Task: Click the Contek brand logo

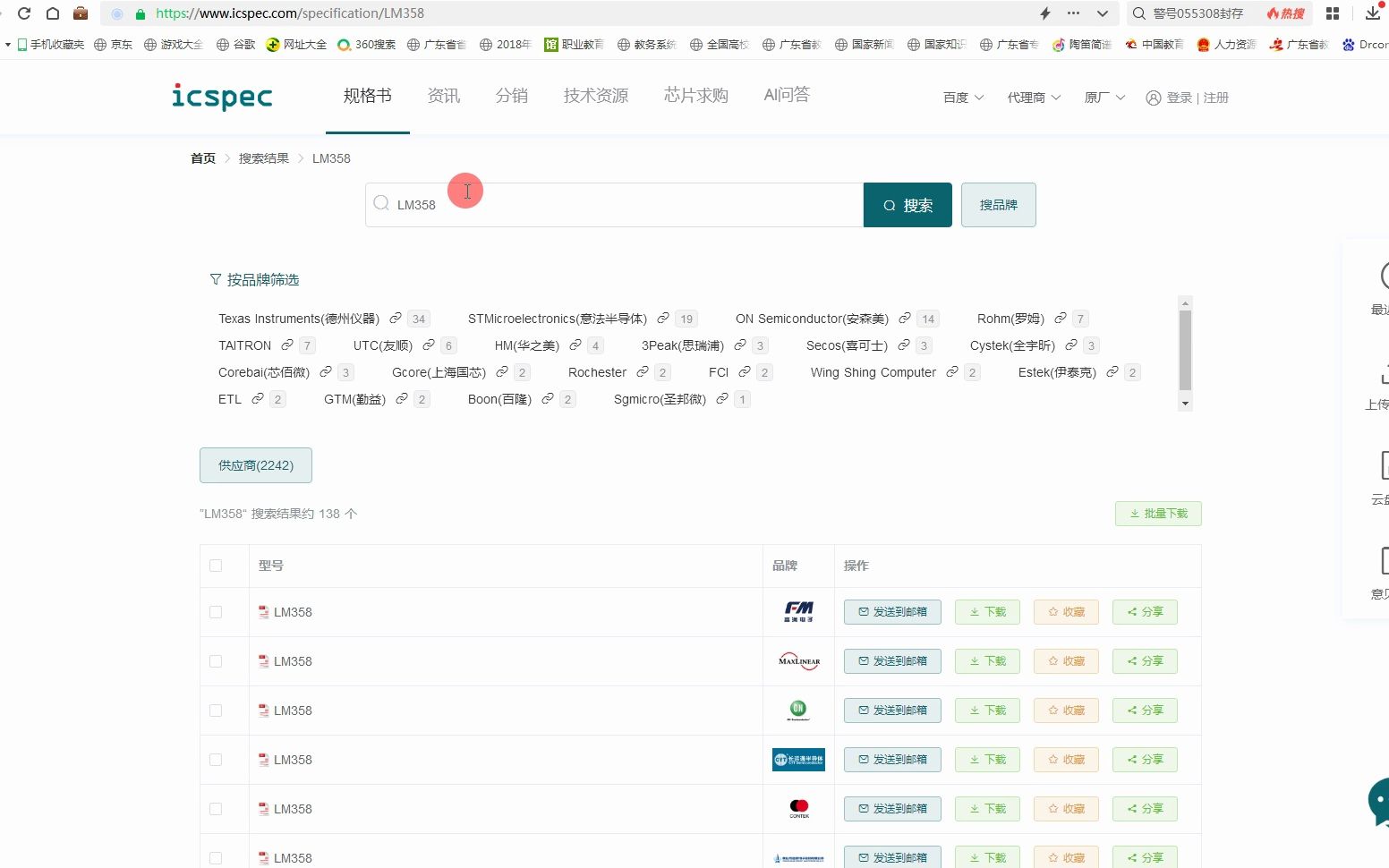Action: 799,809
